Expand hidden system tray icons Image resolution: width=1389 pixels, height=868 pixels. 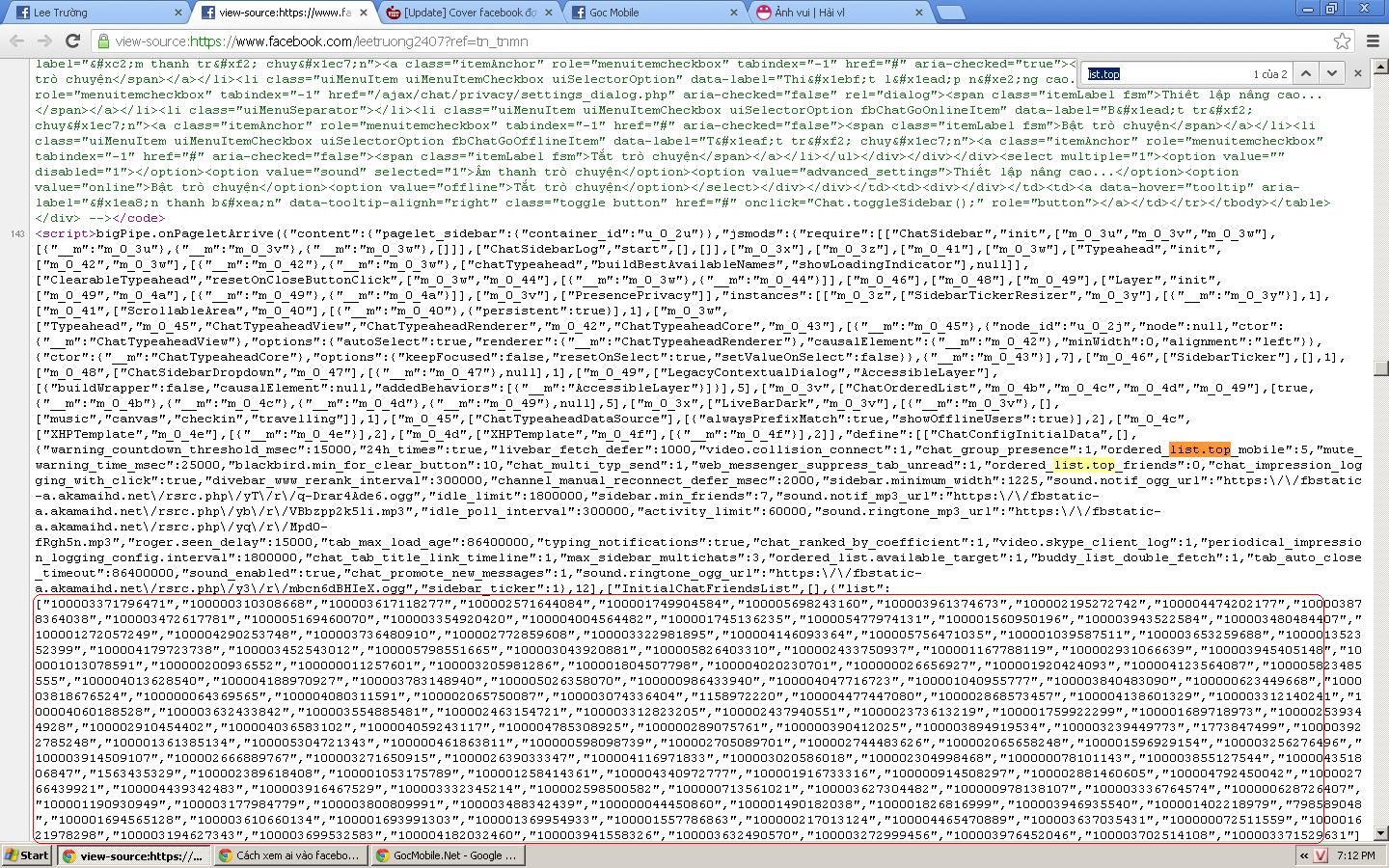[1304, 855]
